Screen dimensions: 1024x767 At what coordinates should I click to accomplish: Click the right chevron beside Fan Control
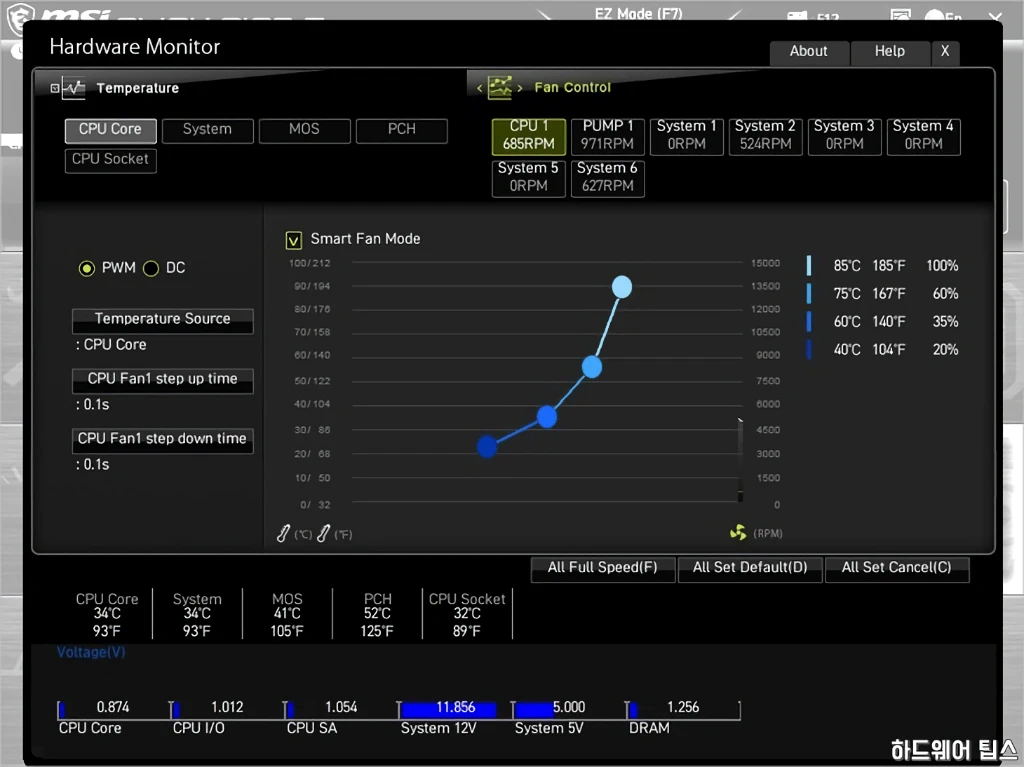pyautogui.click(x=520, y=88)
